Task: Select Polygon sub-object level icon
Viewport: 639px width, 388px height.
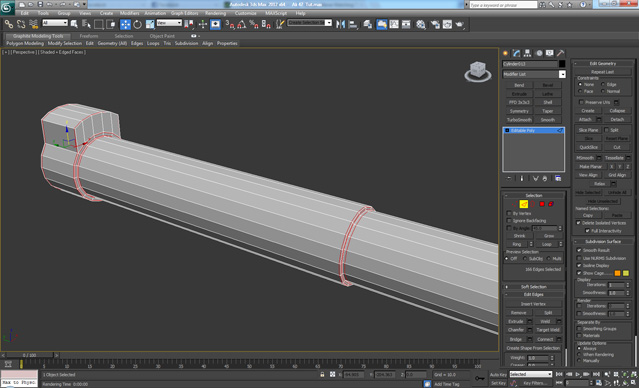Action: point(542,204)
